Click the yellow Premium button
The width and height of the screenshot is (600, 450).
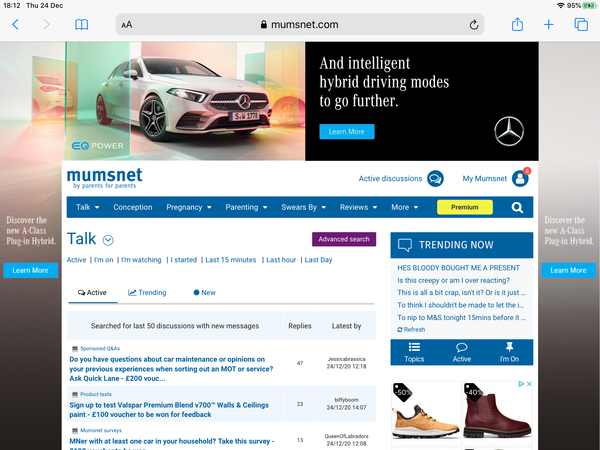click(x=465, y=207)
